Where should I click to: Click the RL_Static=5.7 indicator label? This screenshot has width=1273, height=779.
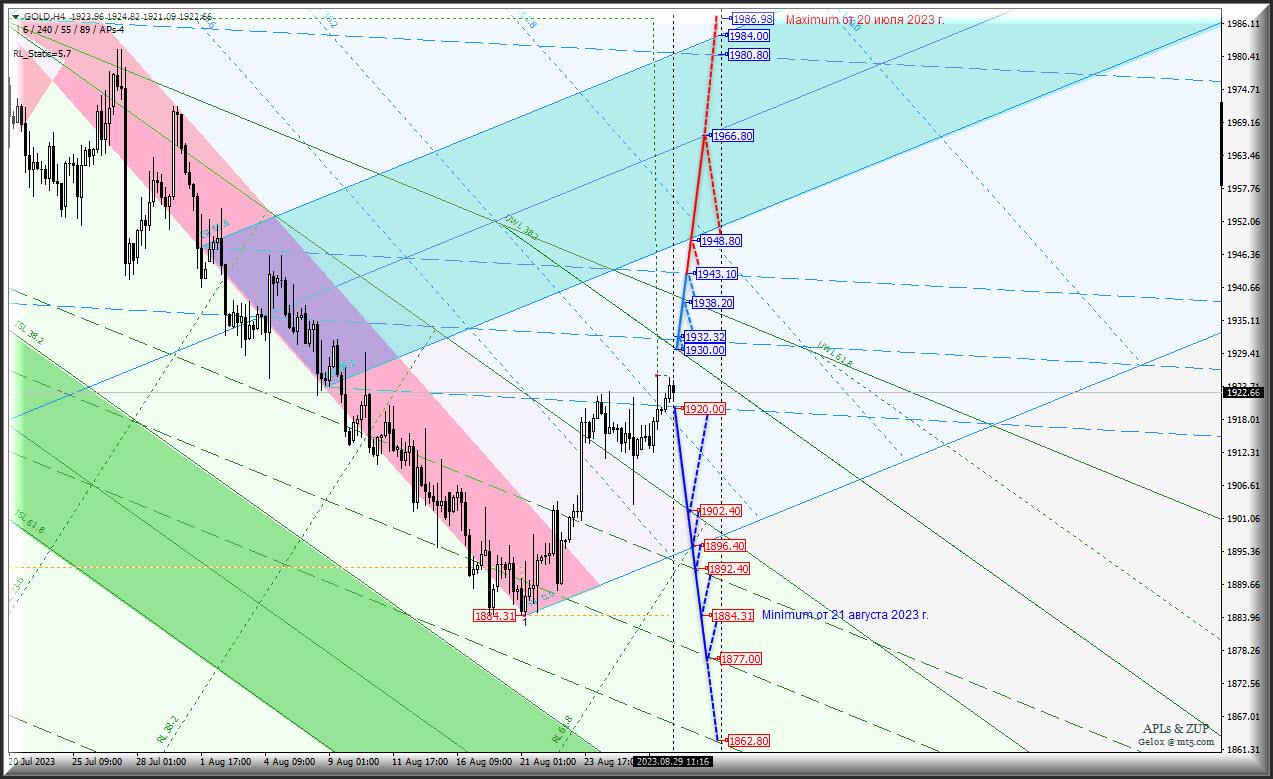pos(42,52)
